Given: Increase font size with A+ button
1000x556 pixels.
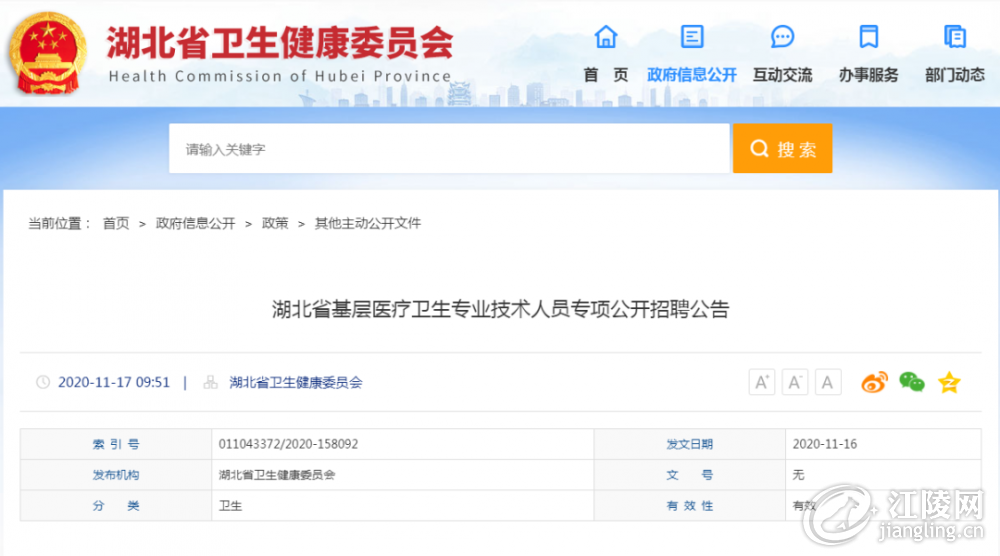Looking at the screenshot, I should tap(761, 382).
